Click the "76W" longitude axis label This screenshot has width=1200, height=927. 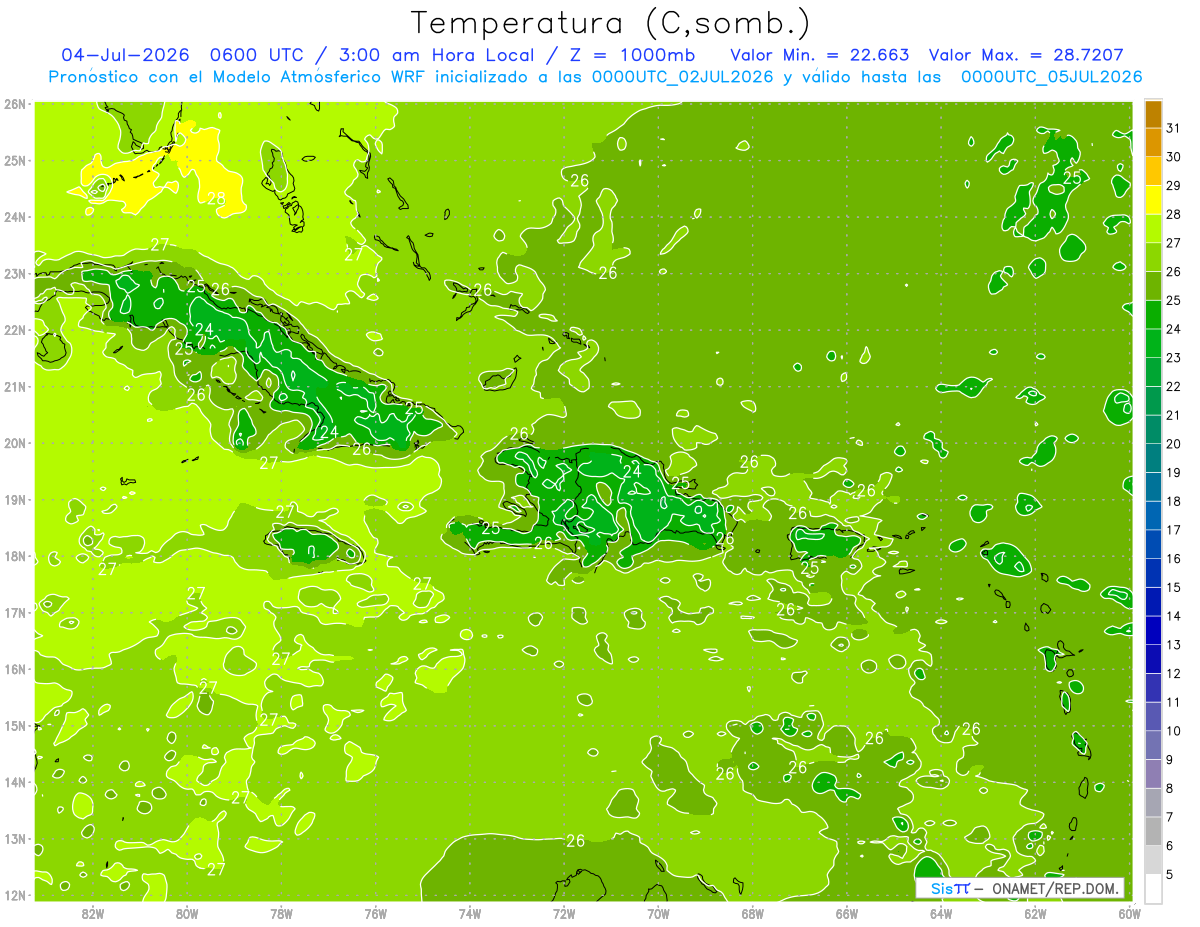(375, 914)
